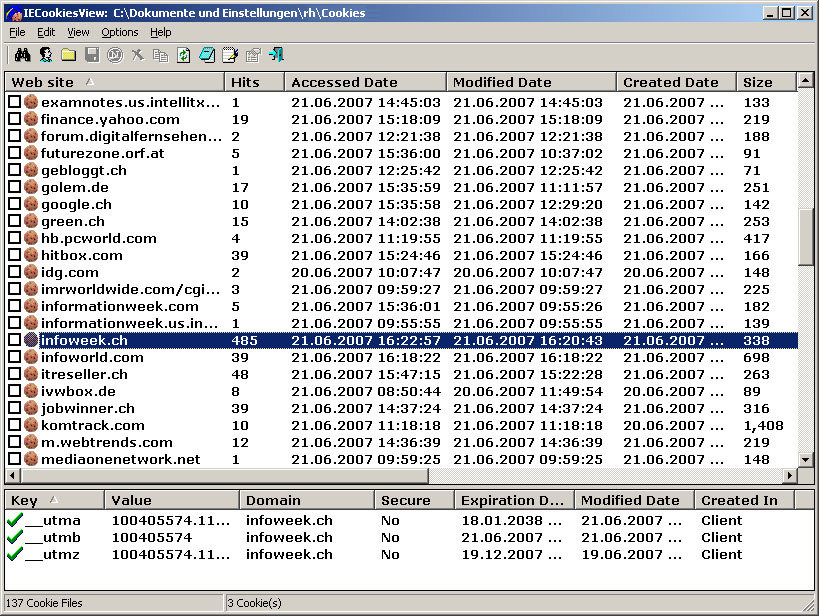
Task: Click the cookie icon beside idg.com
Action: pyautogui.click(x=31, y=272)
